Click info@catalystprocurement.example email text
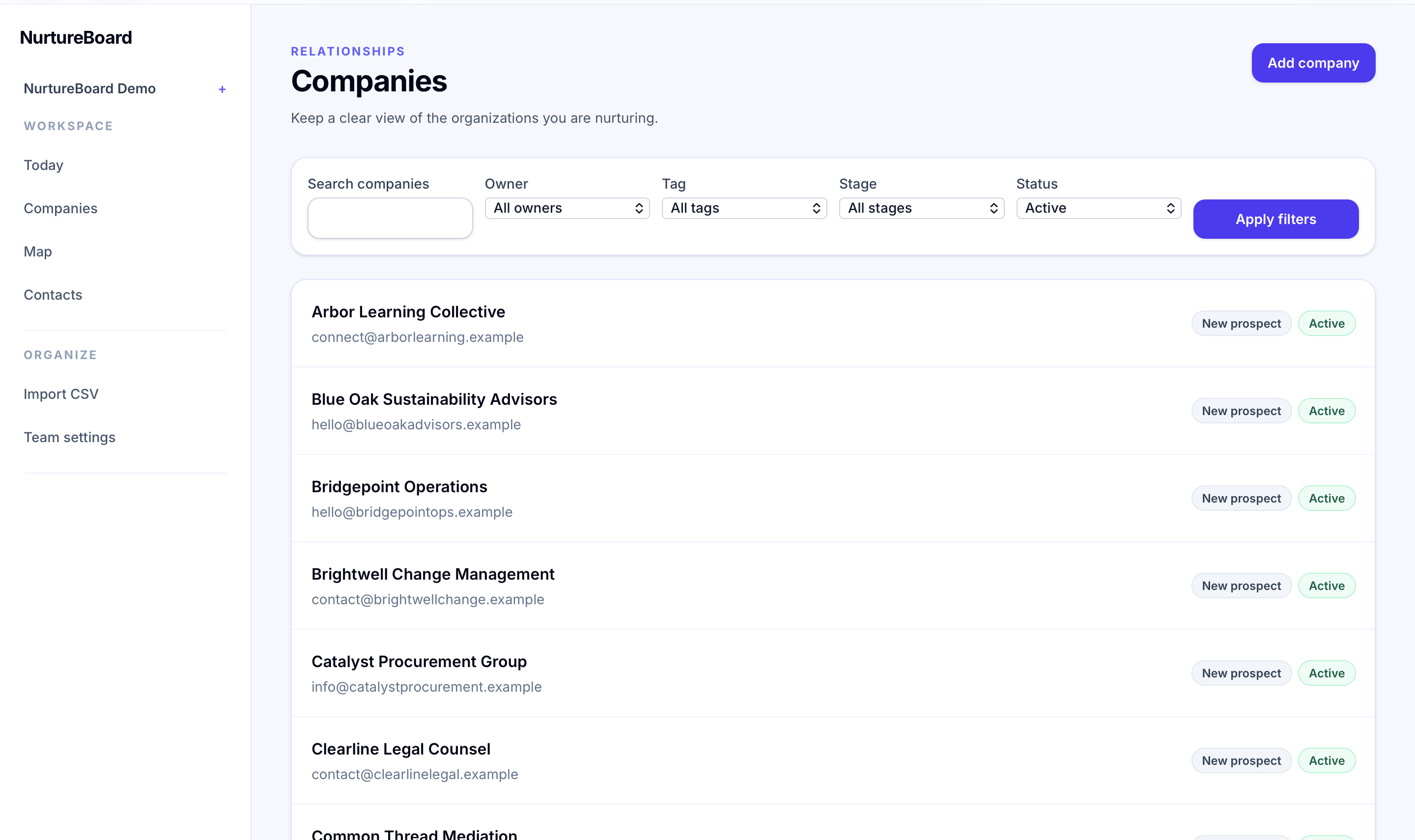Viewport: 1415px width, 840px height. point(427,687)
